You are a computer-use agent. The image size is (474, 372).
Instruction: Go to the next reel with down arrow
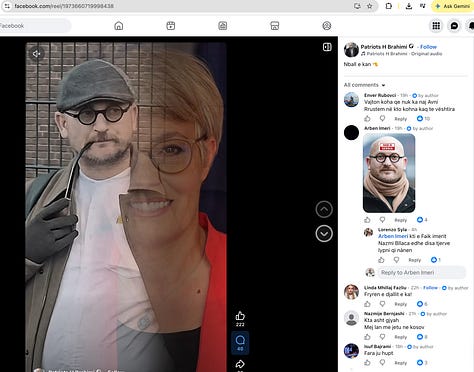(324, 234)
